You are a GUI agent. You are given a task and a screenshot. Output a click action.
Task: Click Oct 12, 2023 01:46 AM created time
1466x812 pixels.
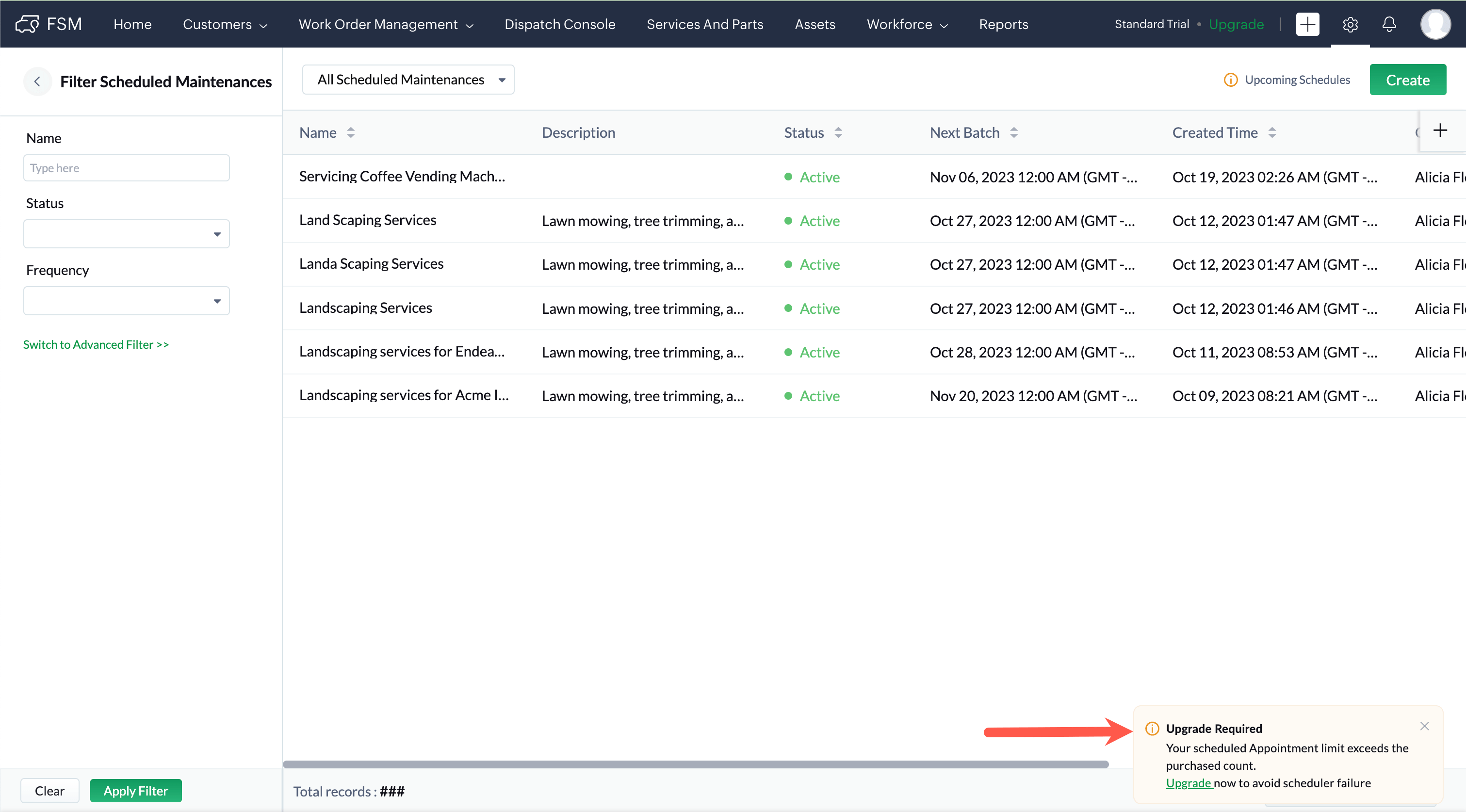pyautogui.click(x=1275, y=309)
